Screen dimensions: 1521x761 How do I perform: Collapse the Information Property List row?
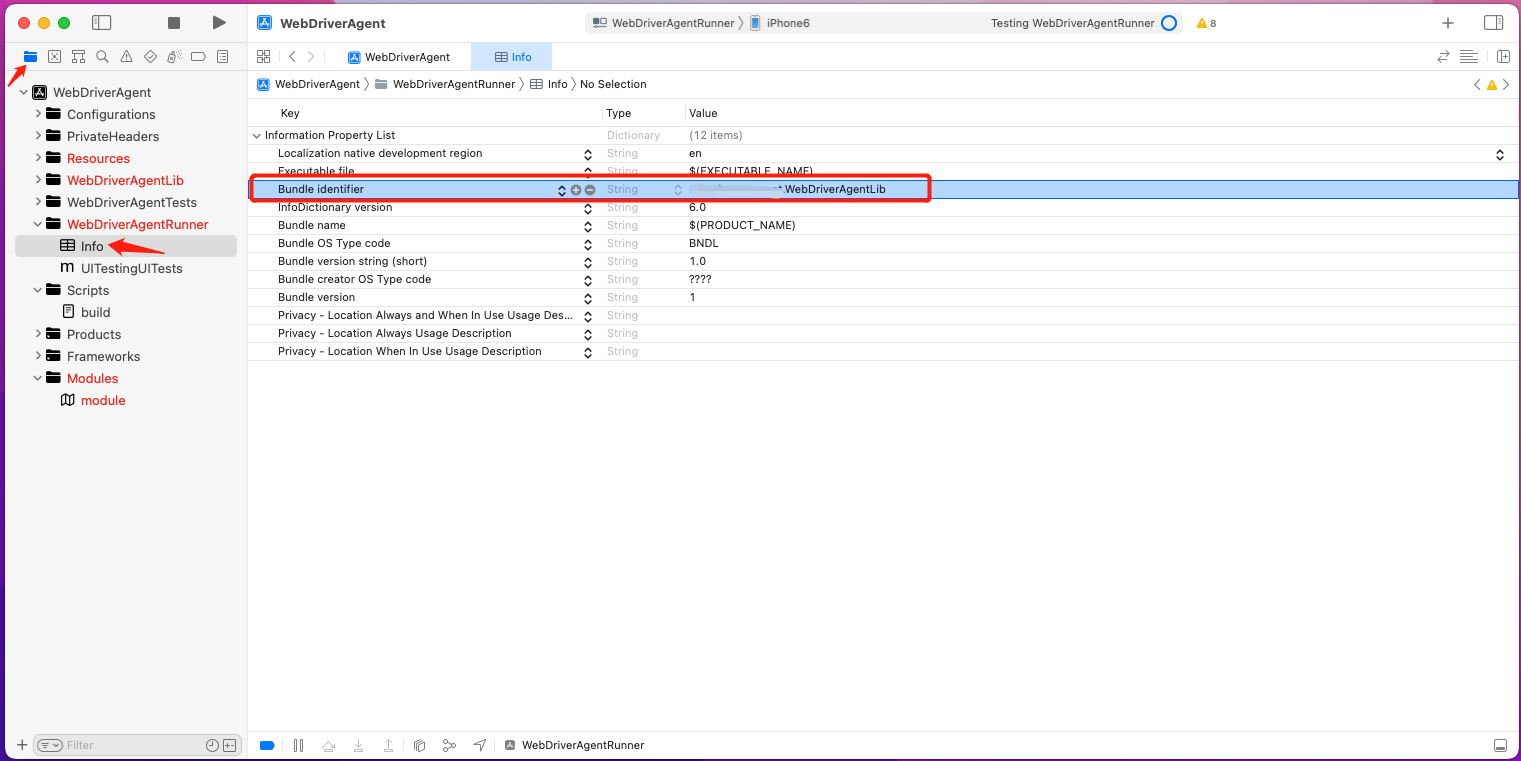pos(257,135)
